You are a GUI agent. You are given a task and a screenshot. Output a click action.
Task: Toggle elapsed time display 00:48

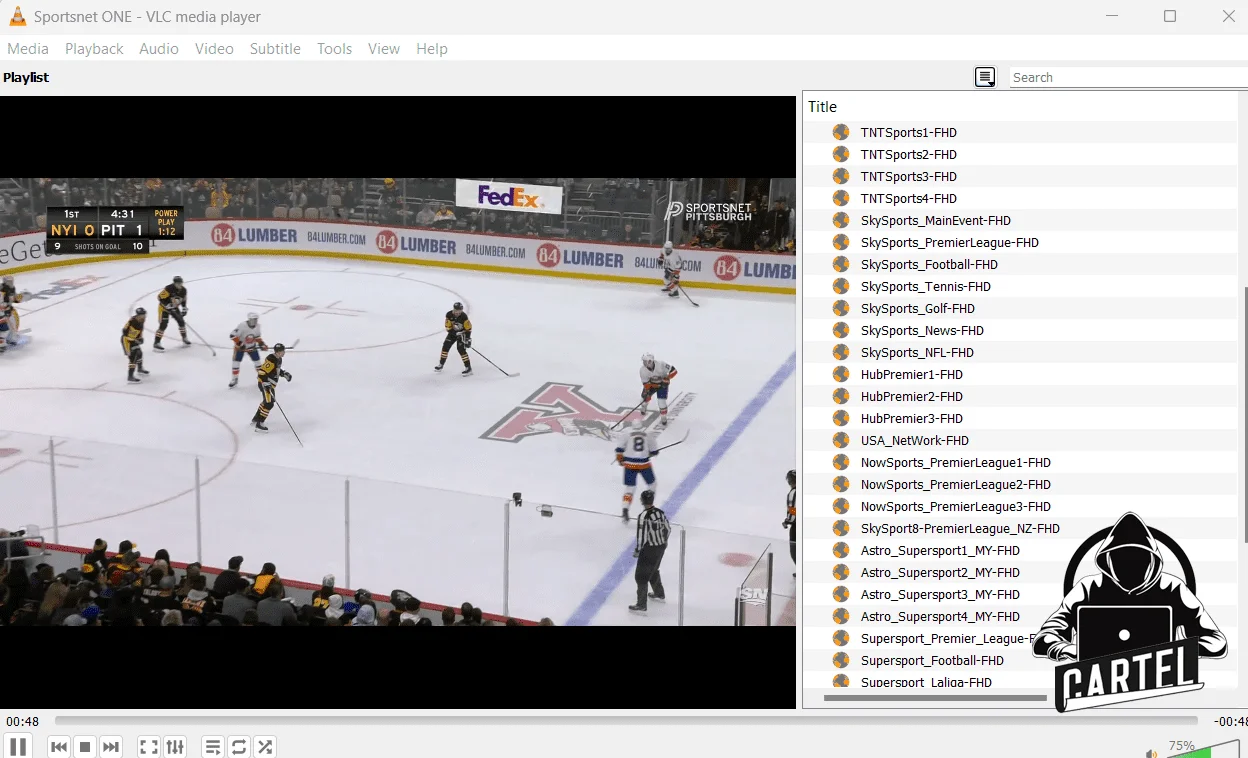(x=22, y=721)
